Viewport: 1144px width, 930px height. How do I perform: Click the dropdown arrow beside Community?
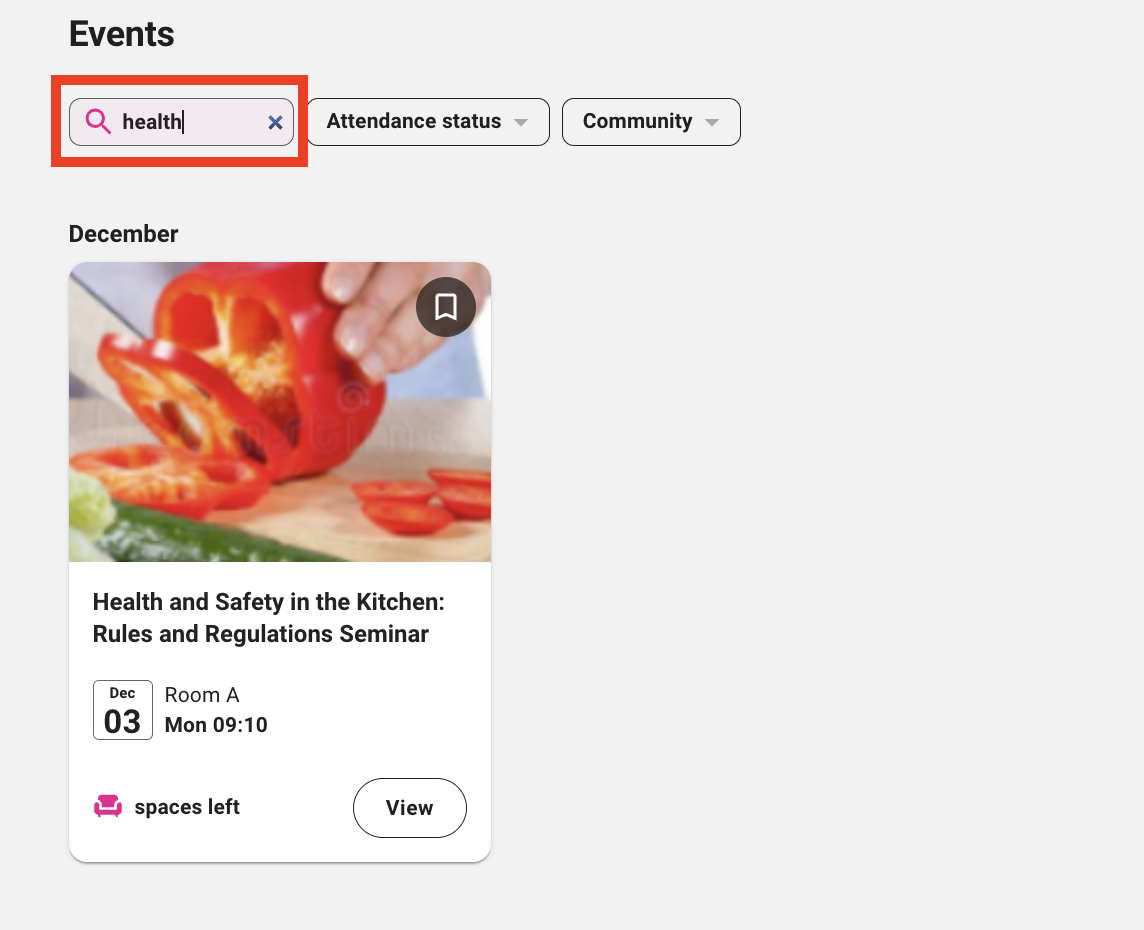(711, 122)
